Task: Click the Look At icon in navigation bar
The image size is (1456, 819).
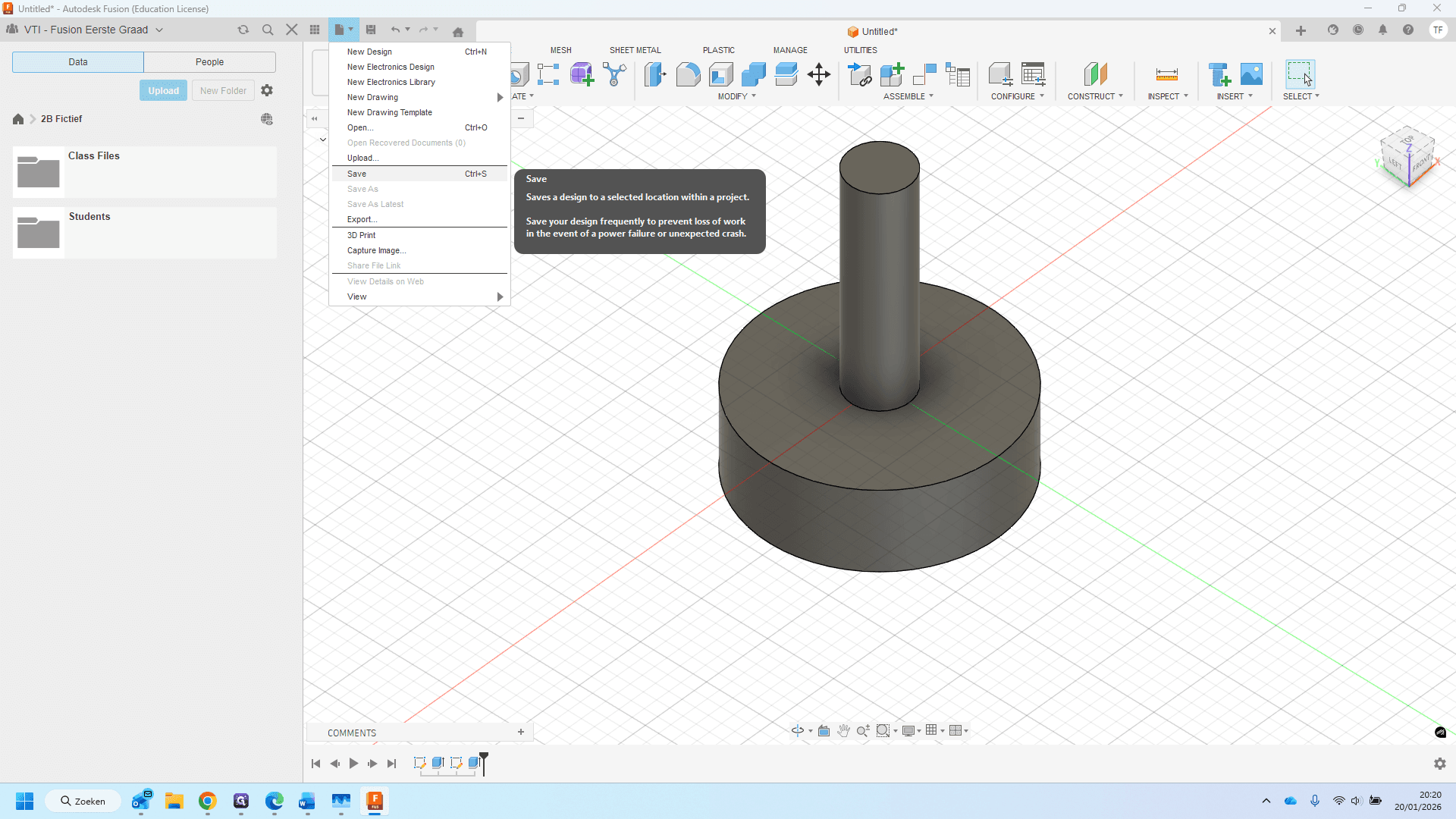Action: [x=824, y=730]
